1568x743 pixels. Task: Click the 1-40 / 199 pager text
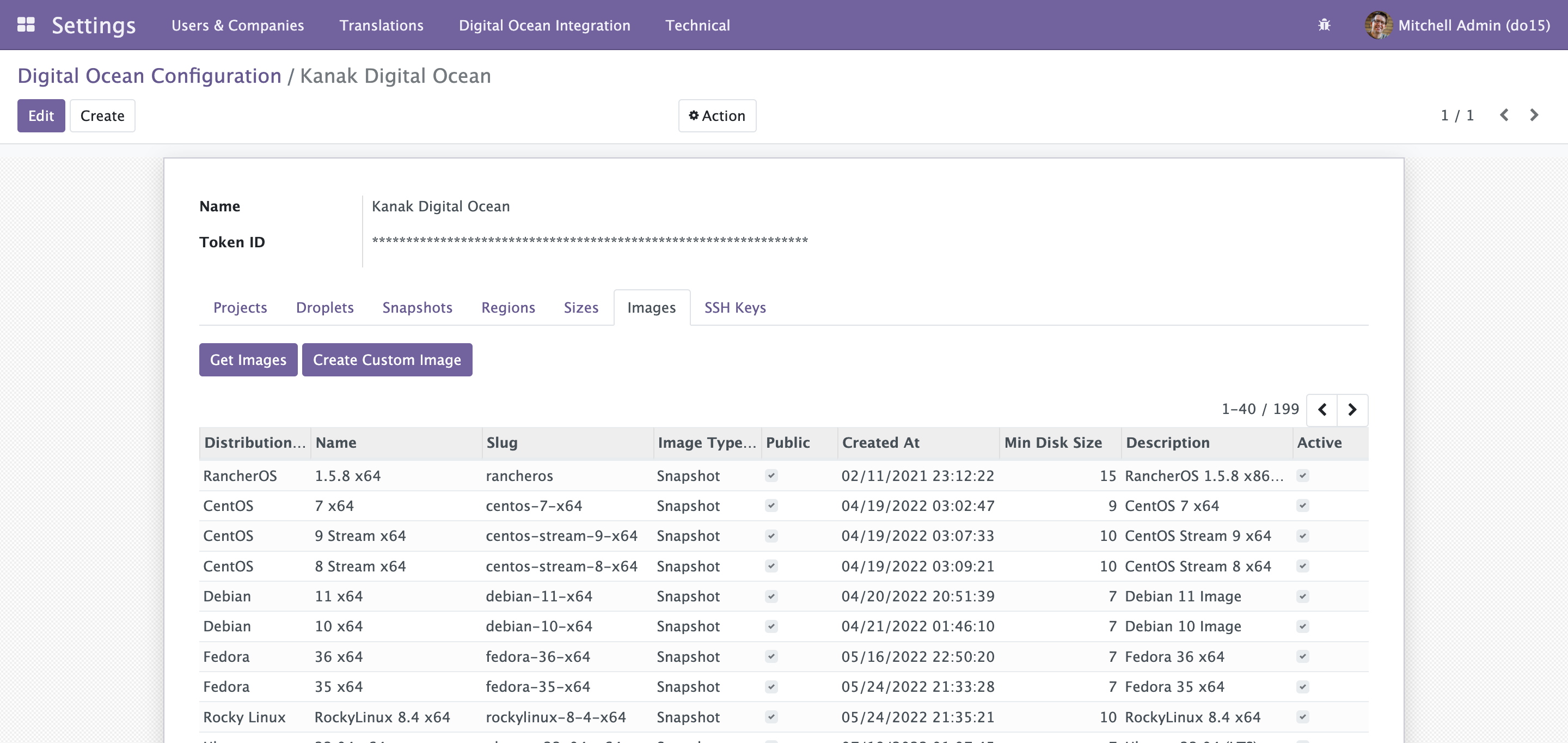pos(1260,409)
